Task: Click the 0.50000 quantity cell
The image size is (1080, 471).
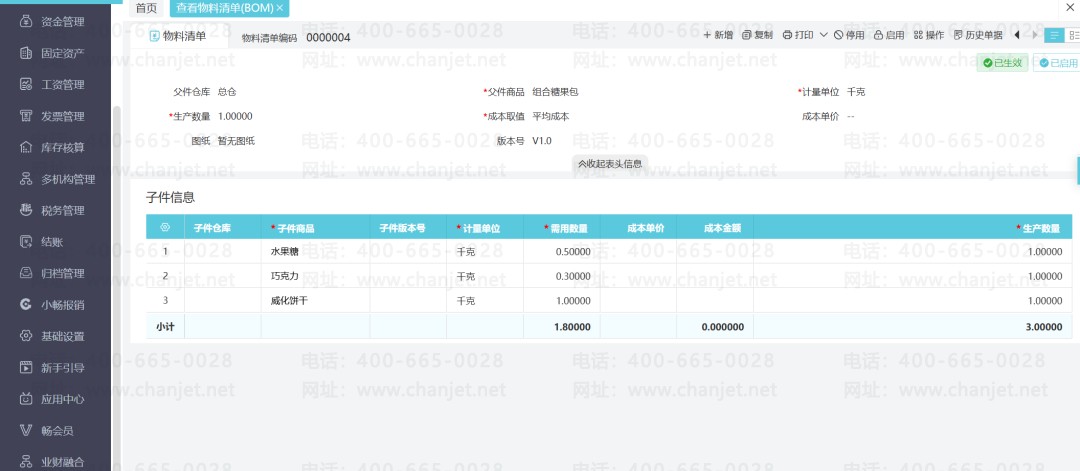Action: click(561, 251)
